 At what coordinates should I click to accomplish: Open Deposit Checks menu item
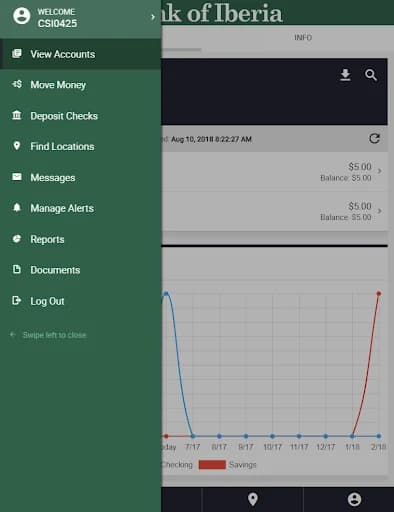point(81,116)
